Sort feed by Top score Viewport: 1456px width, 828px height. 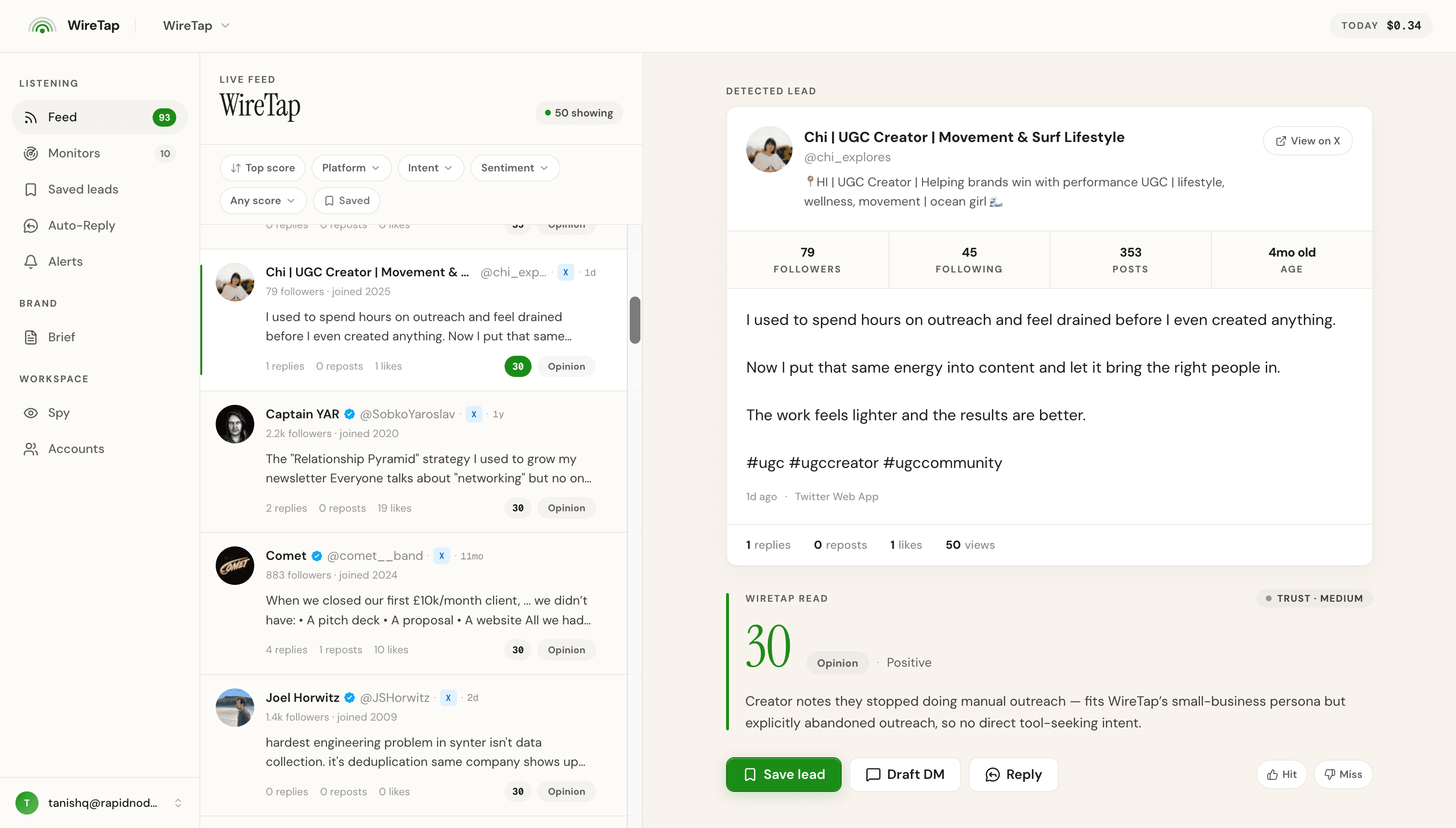tap(263, 168)
